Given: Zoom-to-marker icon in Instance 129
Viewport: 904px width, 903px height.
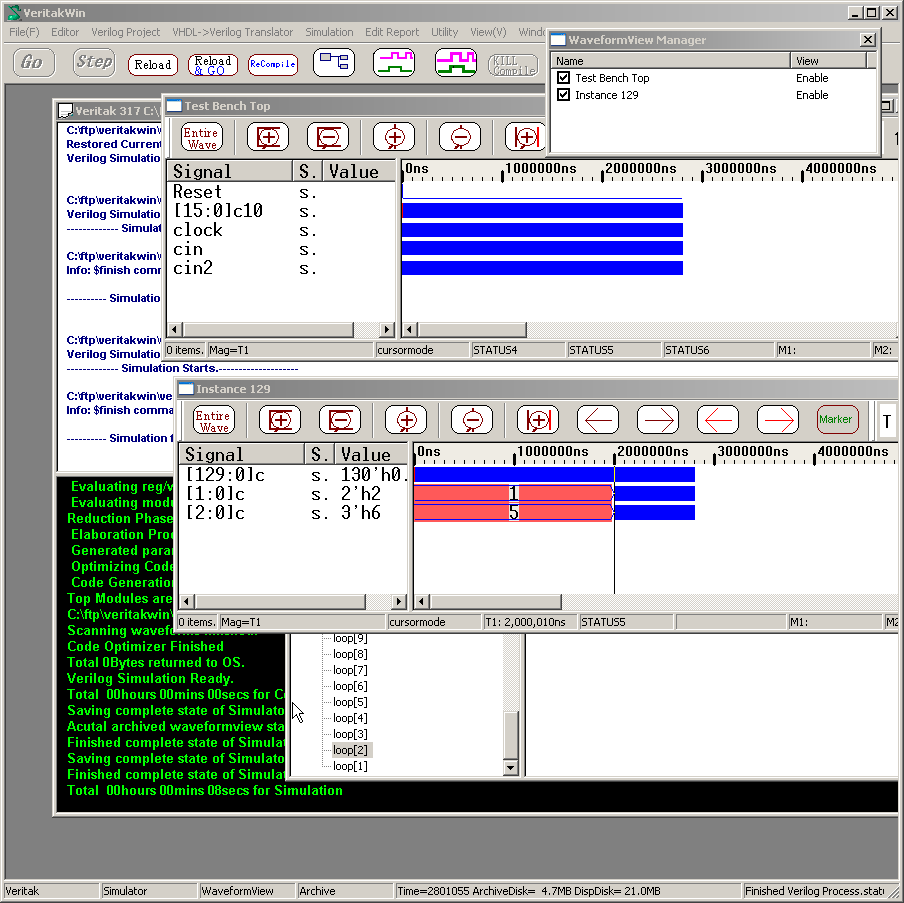Looking at the screenshot, I should [x=538, y=420].
